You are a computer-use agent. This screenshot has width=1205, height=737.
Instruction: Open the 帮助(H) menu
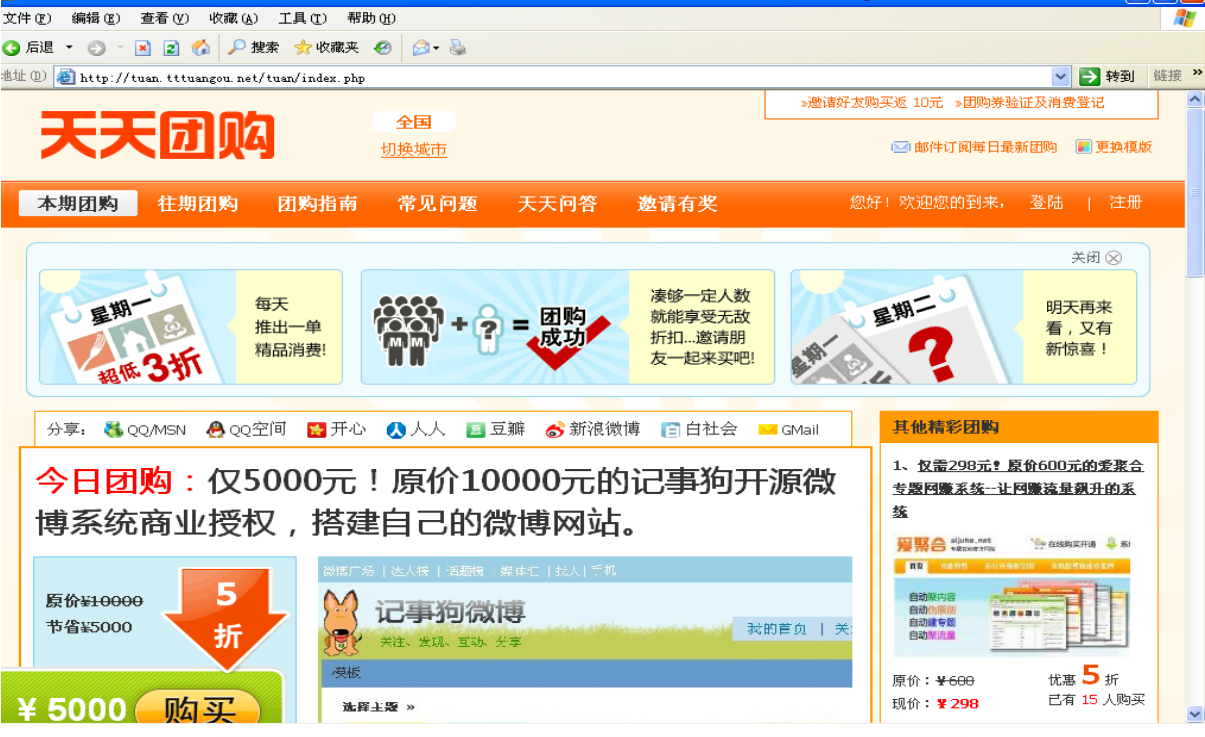point(371,18)
